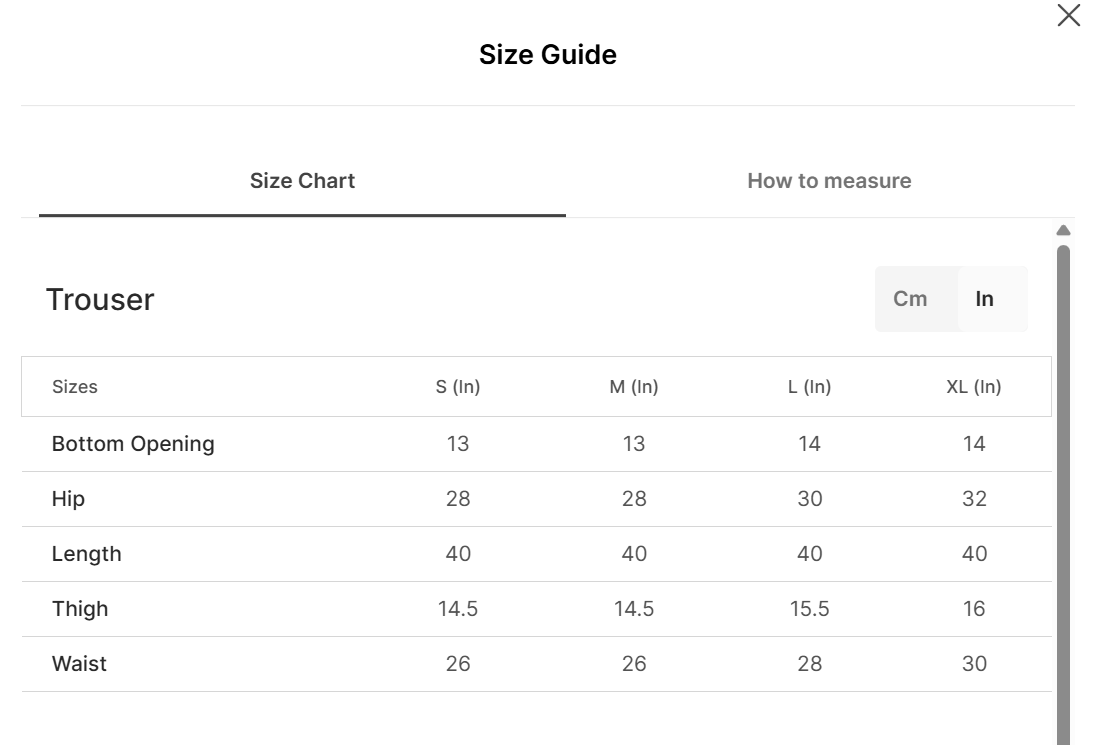Screen dimensions: 1101x745
Task: Select the Thigh row label
Action: tap(80, 609)
